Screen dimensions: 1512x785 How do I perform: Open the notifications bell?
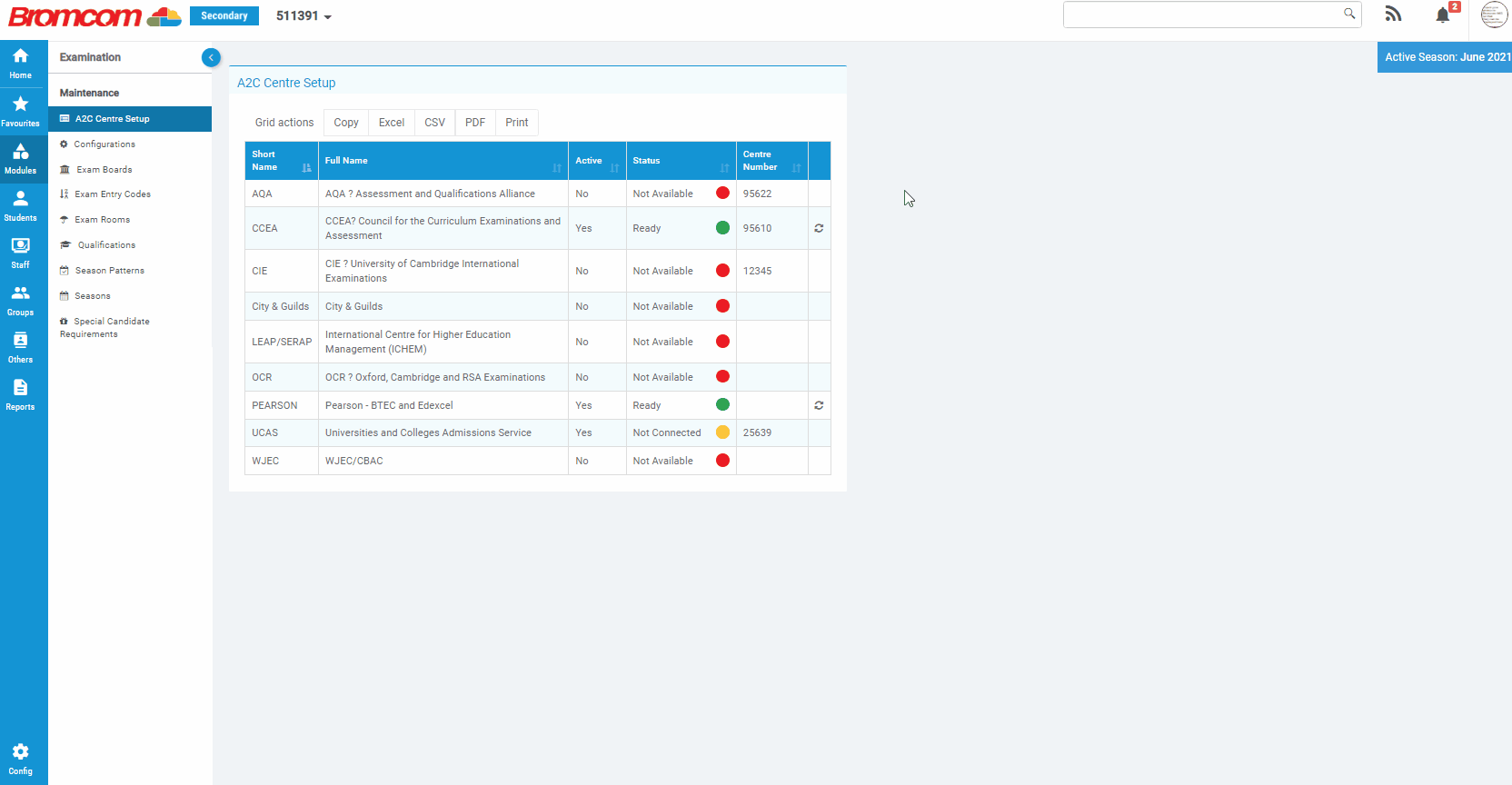coord(1442,15)
